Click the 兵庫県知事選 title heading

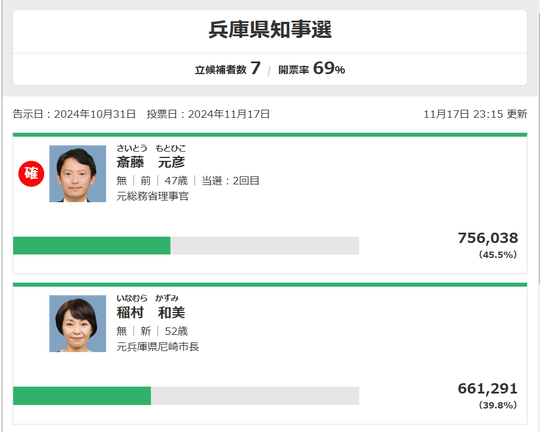pos(270,30)
